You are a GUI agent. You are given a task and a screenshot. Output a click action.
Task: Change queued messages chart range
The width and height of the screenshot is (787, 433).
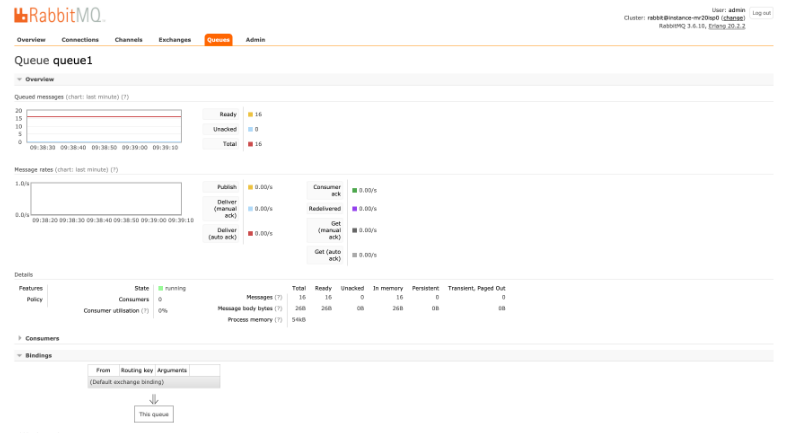point(93,97)
